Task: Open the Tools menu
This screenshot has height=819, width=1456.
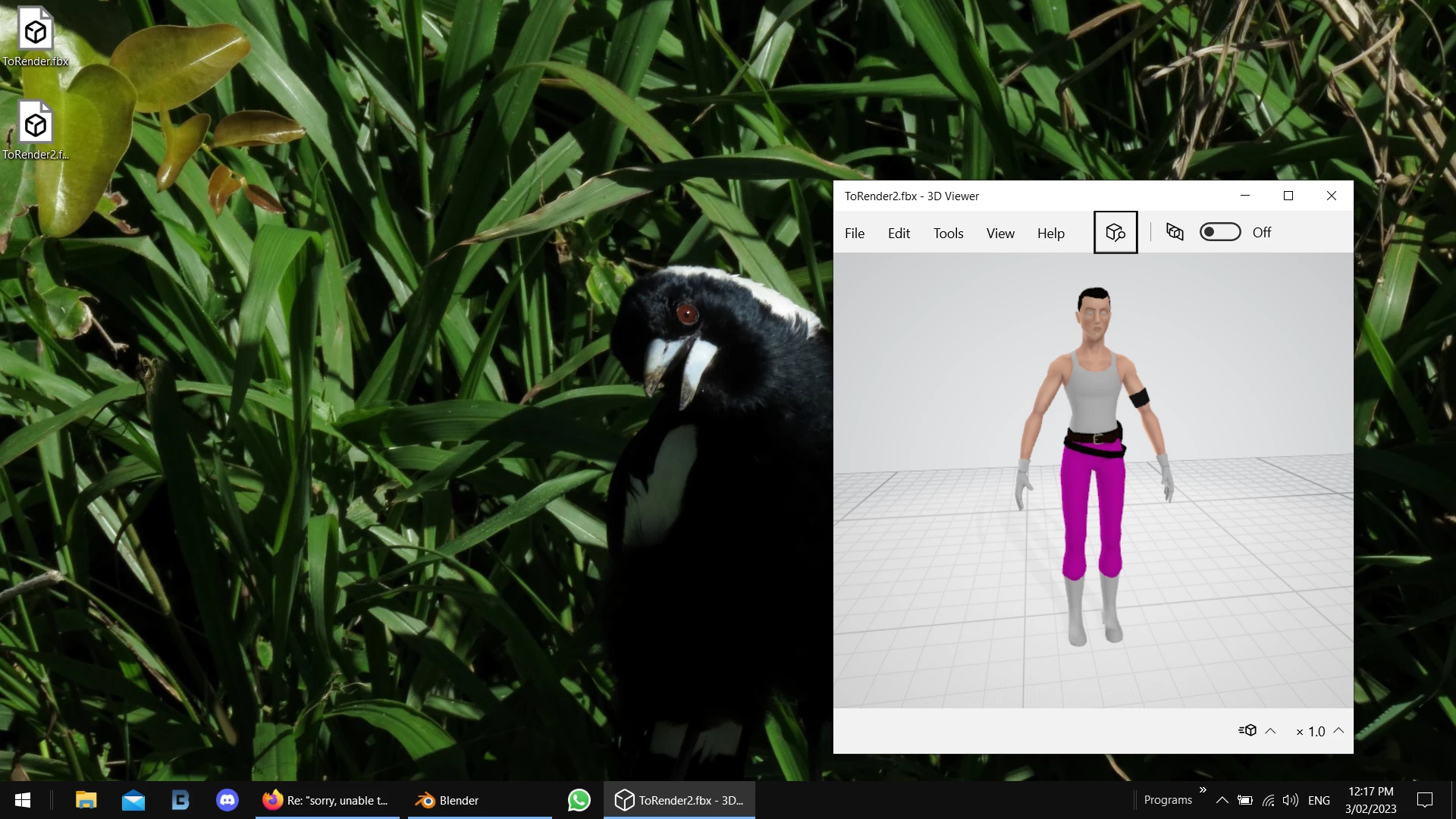Action: point(948,233)
